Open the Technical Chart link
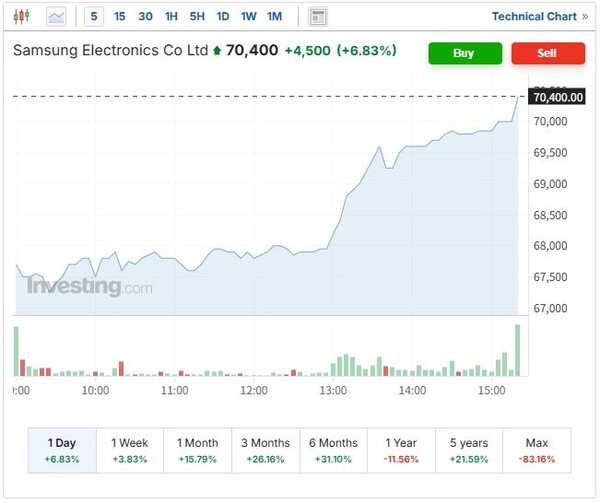The image size is (600, 503). tap(540, 16)
